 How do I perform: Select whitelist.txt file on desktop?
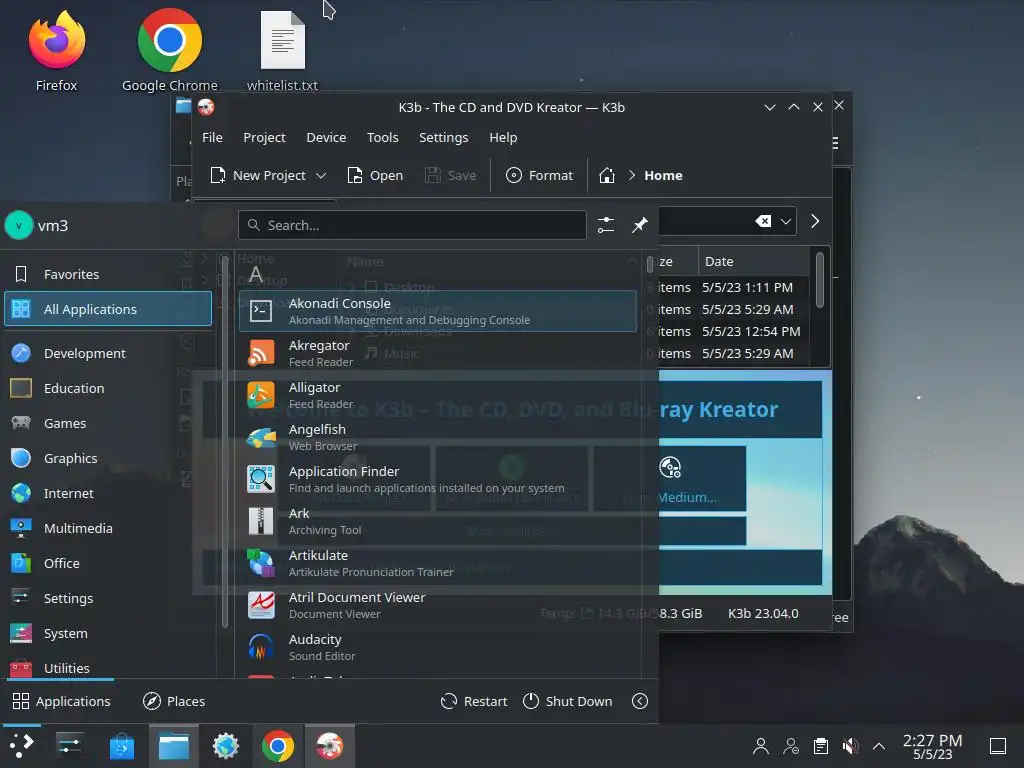point(282,51)
